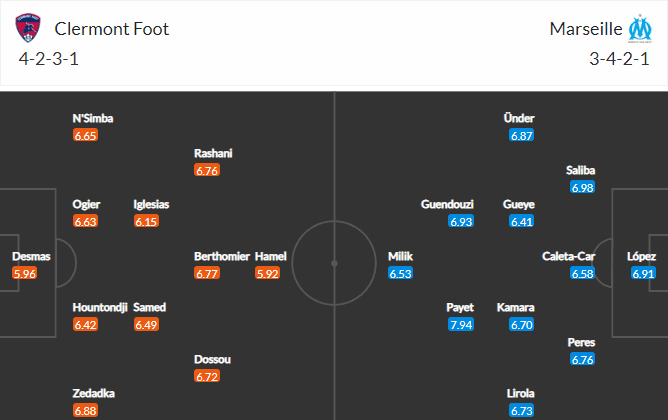Select Payet's 7.94 rating badge
668x420 pixels.
(x=461, y=325)
